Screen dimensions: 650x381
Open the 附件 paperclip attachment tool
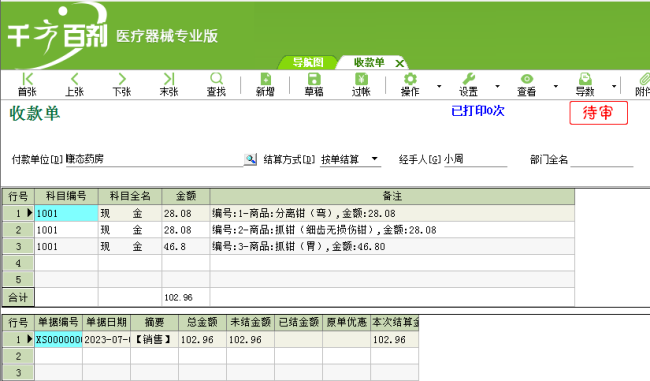click(x=643, y=85)
